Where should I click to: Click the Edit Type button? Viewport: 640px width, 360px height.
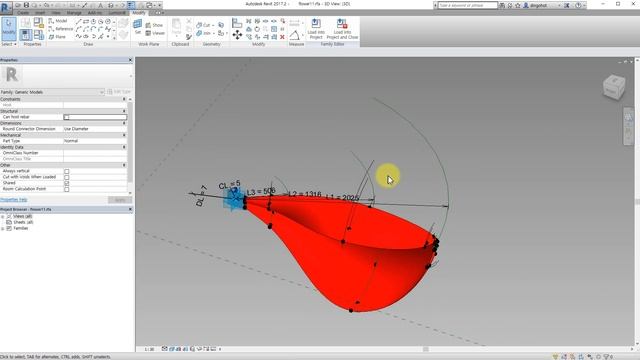[119, 92]
